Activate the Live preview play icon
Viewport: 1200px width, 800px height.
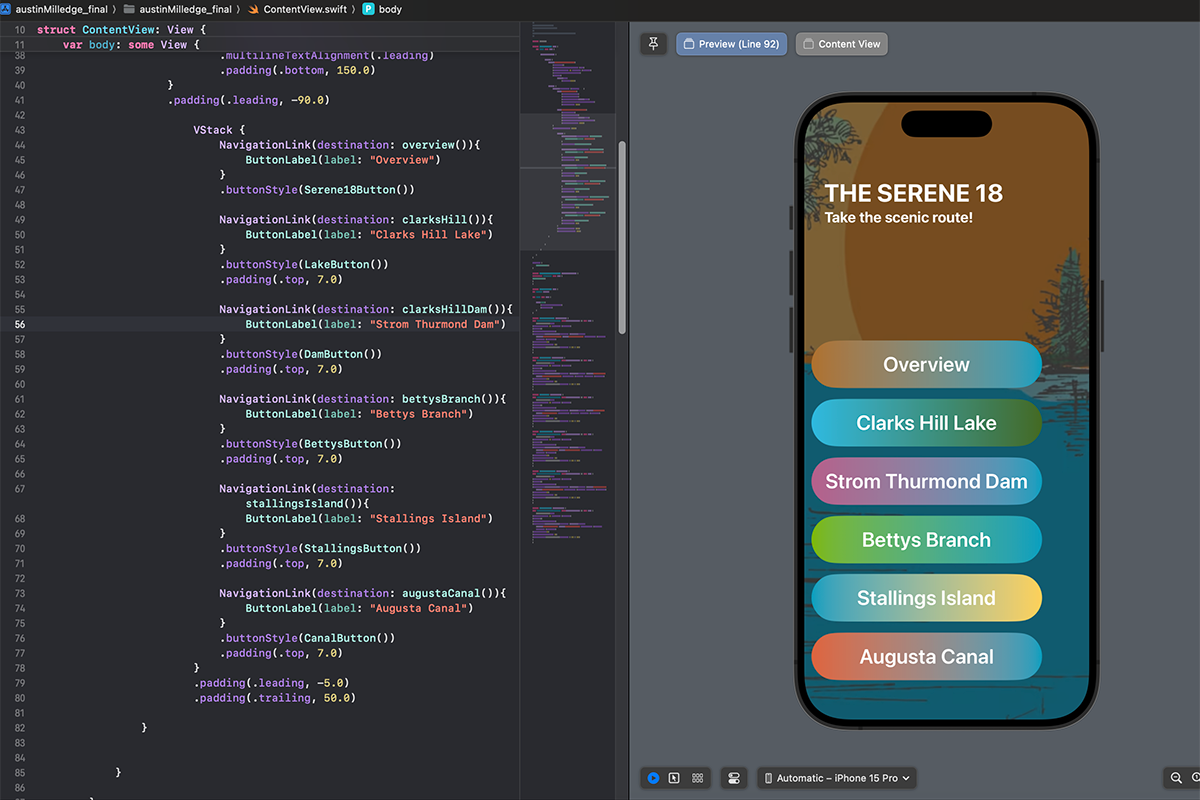click(x=654, y=777)
